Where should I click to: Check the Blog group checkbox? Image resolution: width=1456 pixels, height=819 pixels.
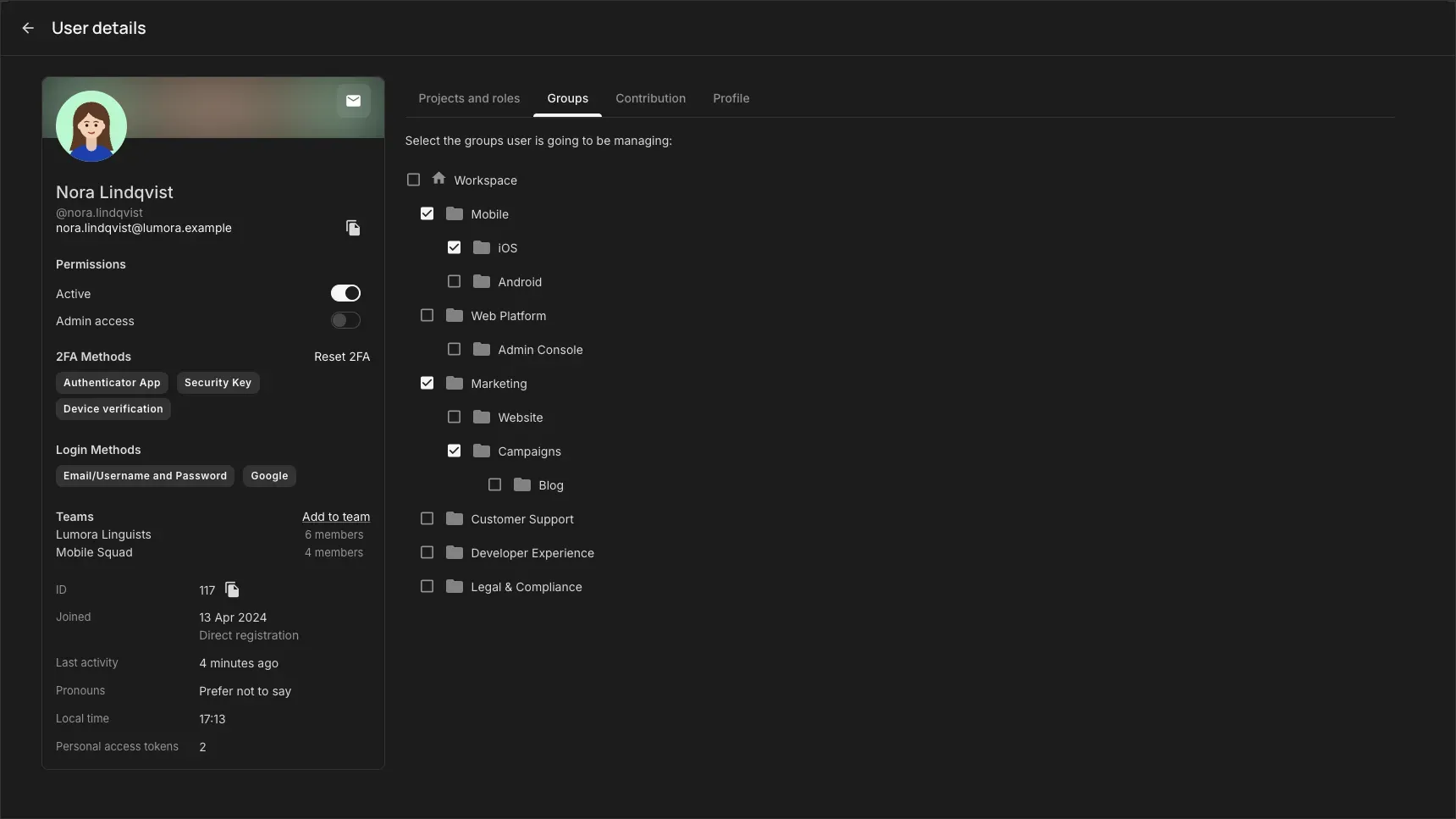tap(494, 484)
